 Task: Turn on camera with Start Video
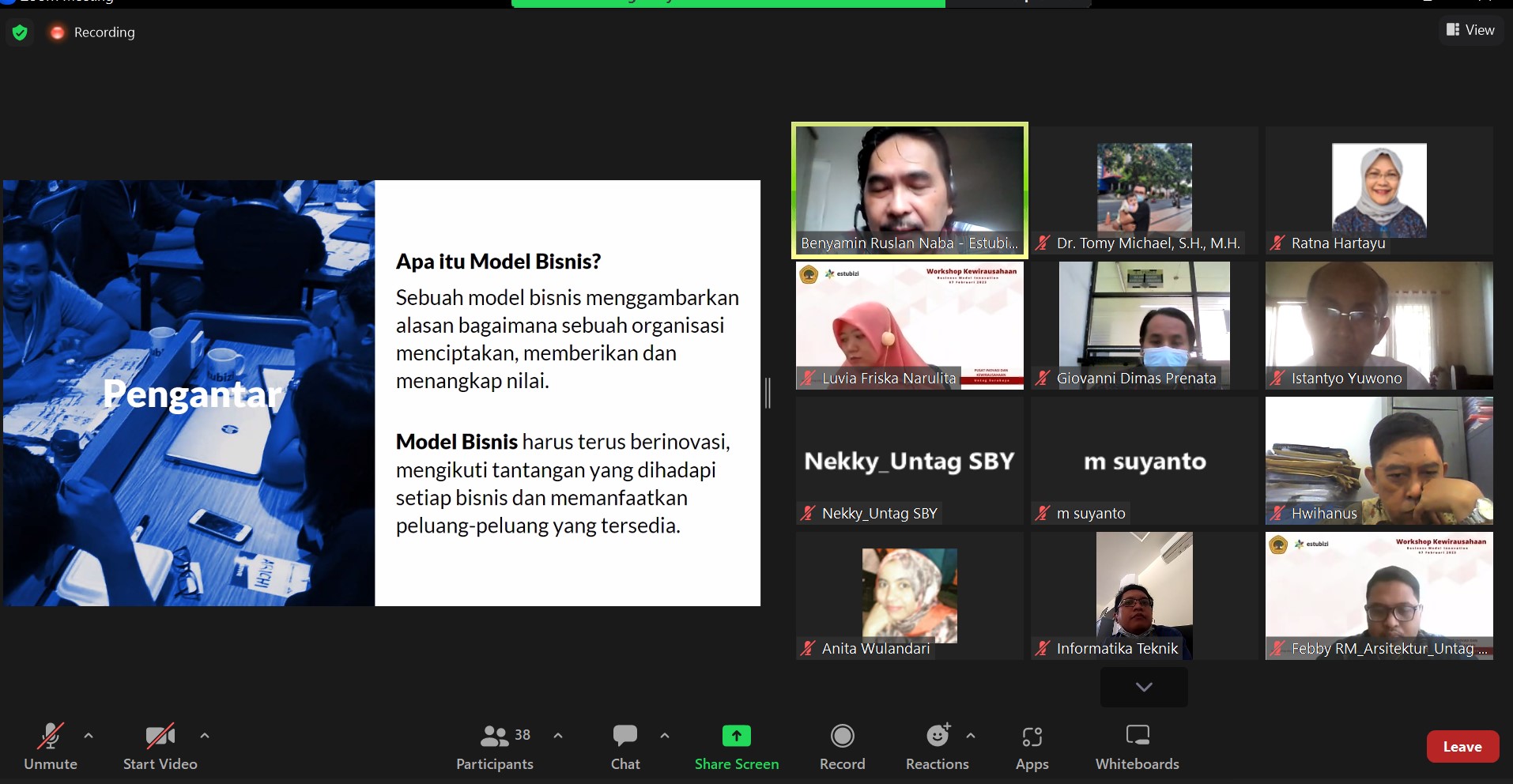(x=160, y=737)
